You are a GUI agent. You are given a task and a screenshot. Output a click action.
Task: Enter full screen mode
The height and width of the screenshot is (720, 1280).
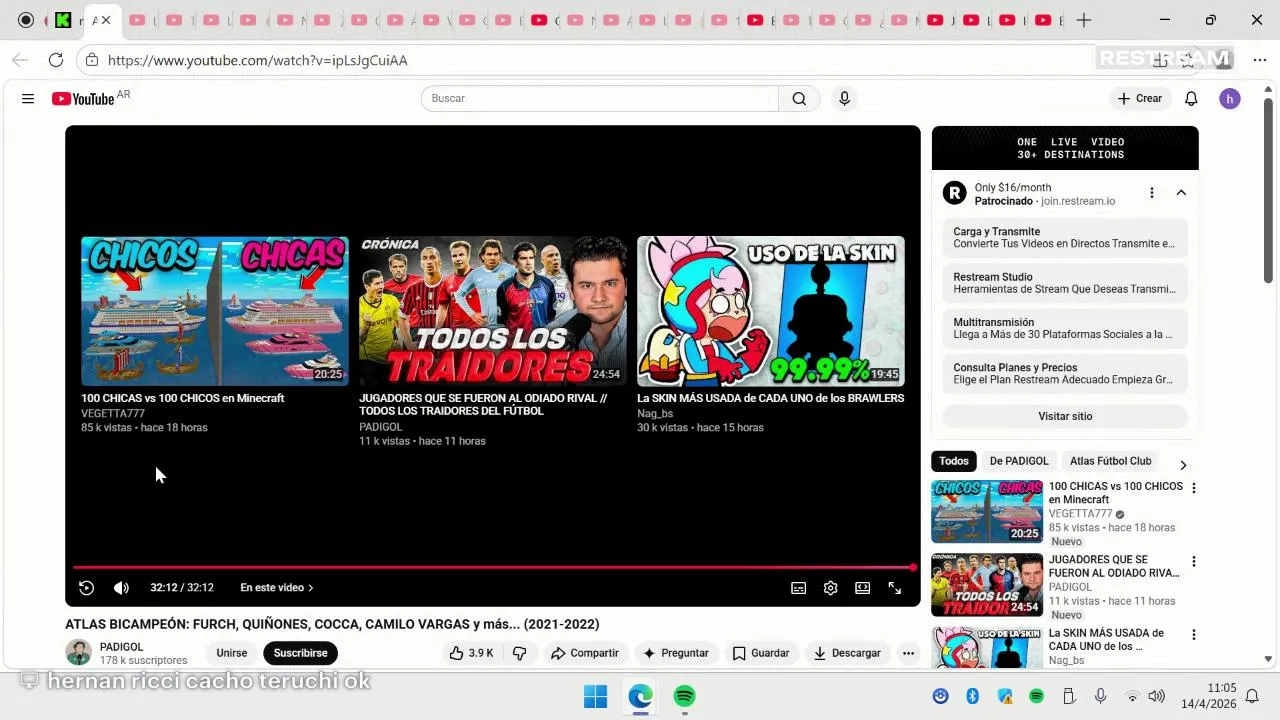click(895, 588)
